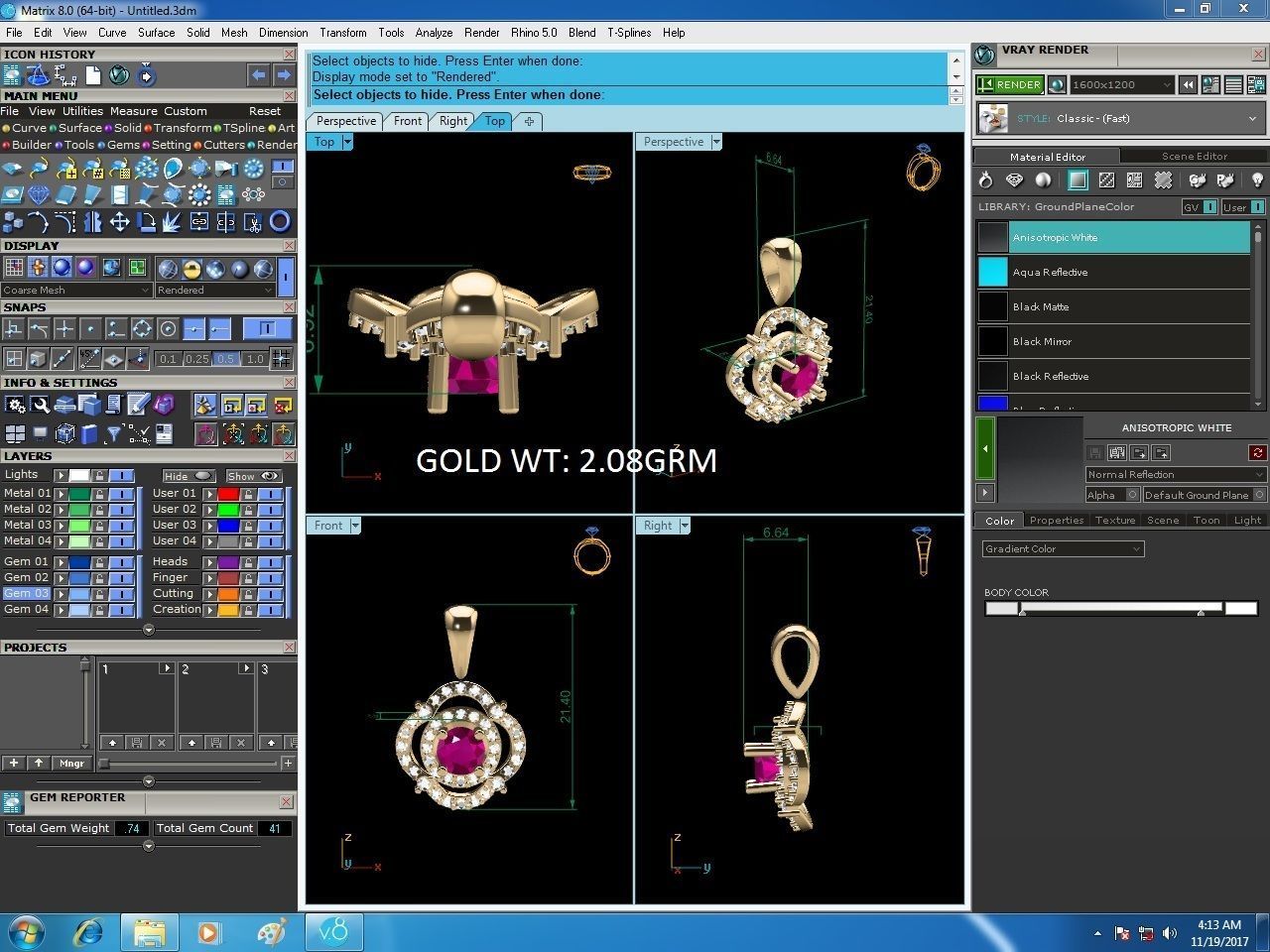Viewport: 1270px width, 952px height.
Task: Toggle the grid snap icon
Action: (282, 359)
